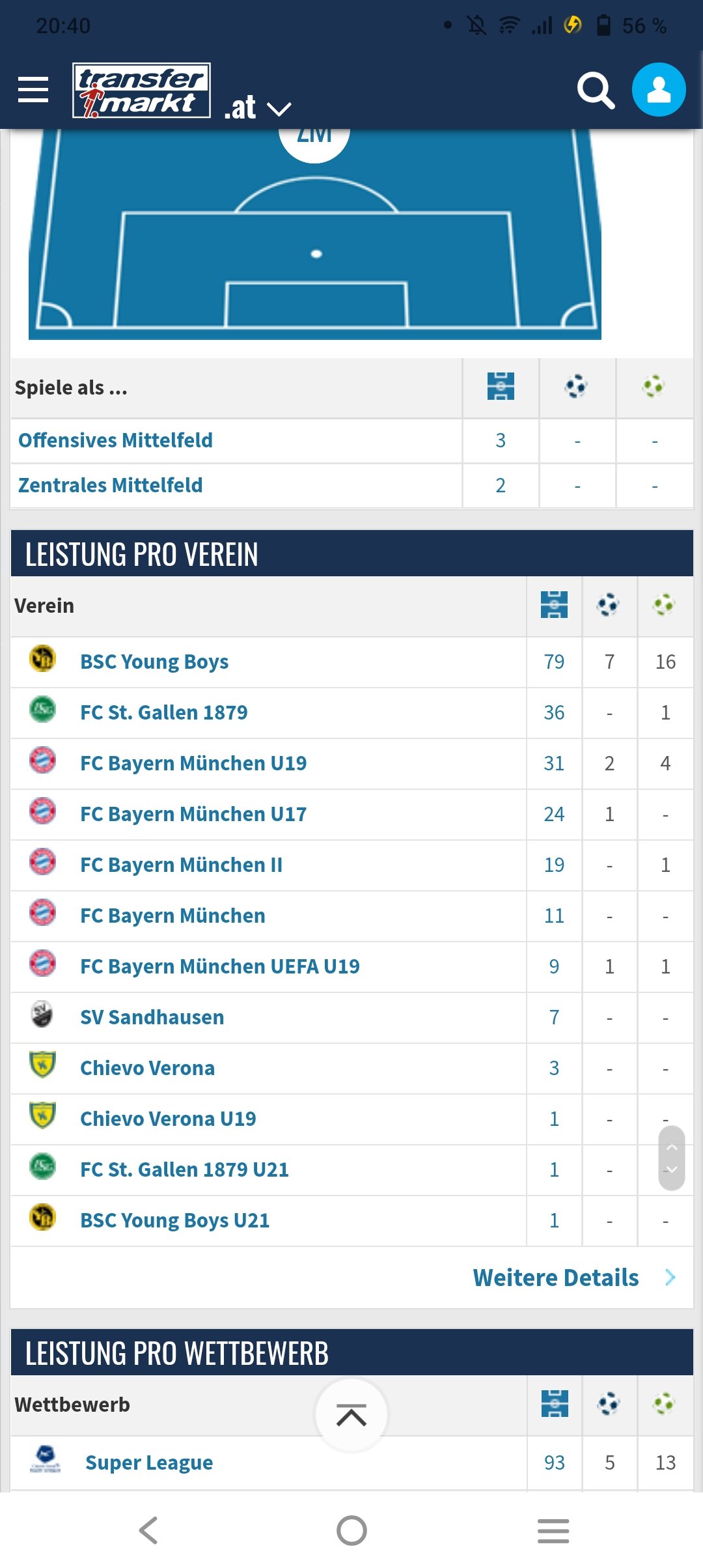Tap the scroll-to-top arrow button

coord(351,1415)
